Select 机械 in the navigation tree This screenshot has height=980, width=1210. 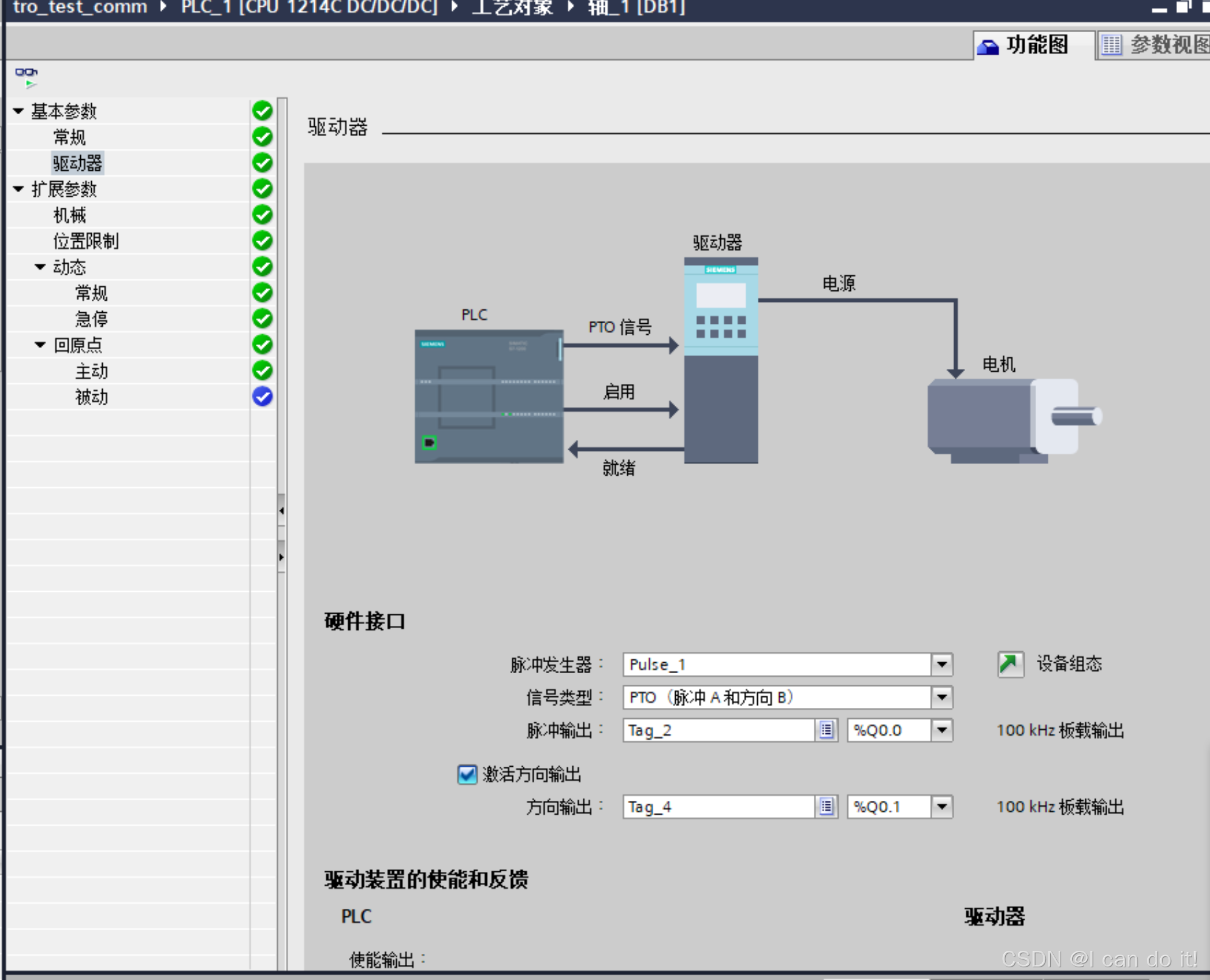tap(70, 215)
